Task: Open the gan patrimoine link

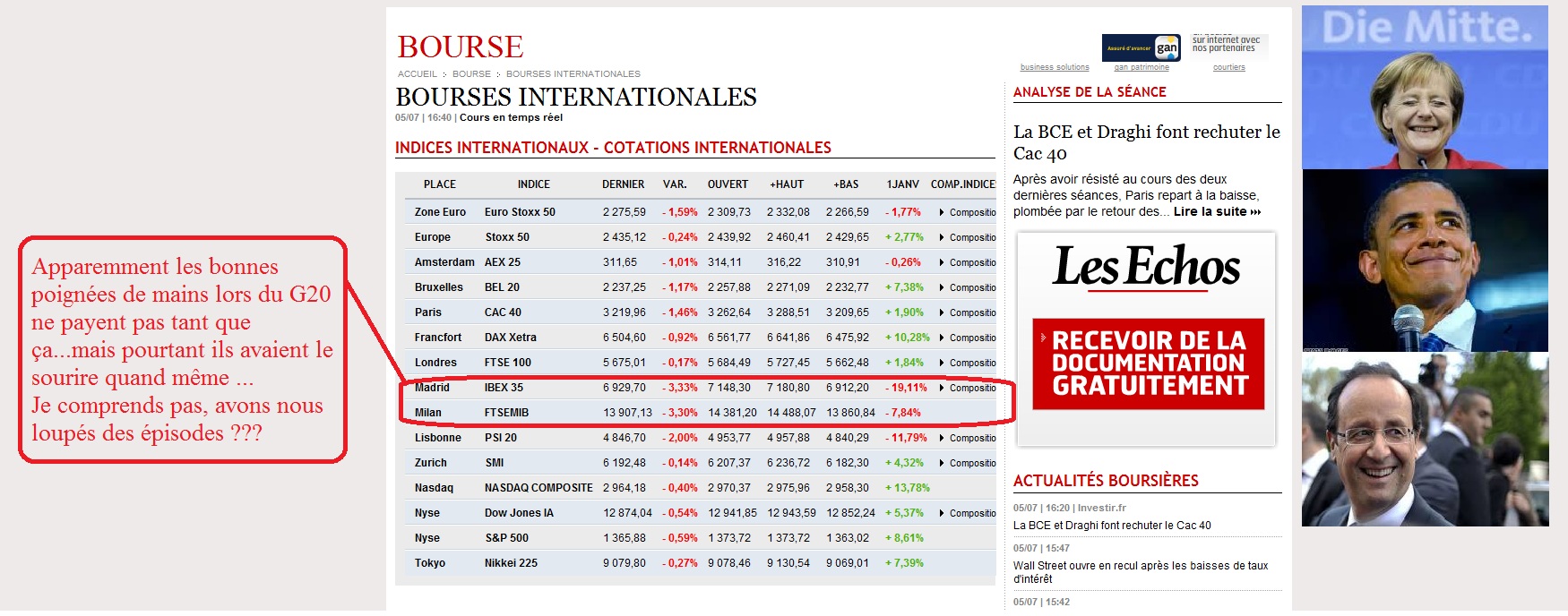Action: coord(1142,67)
